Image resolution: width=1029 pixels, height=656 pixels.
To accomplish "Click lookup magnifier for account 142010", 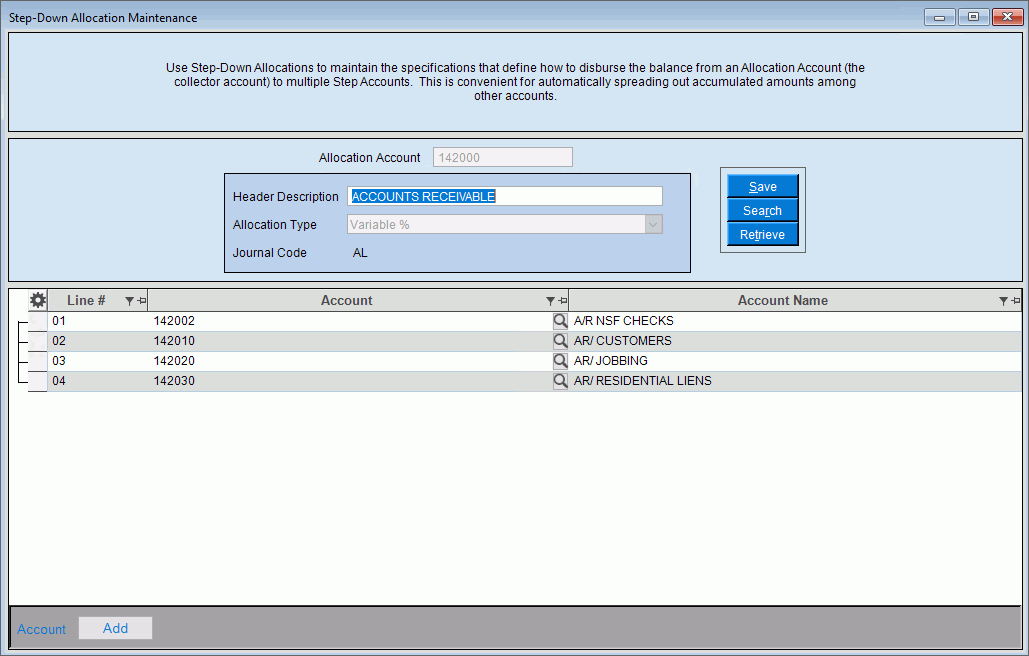I will coord(560,341).
